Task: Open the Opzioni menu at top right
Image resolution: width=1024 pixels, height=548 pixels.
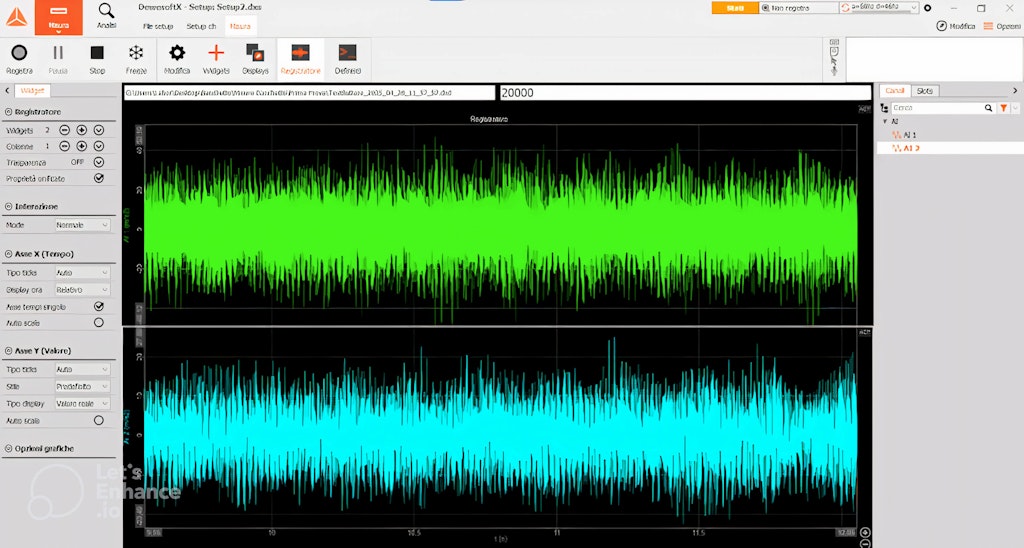Action: [1002, 26]
